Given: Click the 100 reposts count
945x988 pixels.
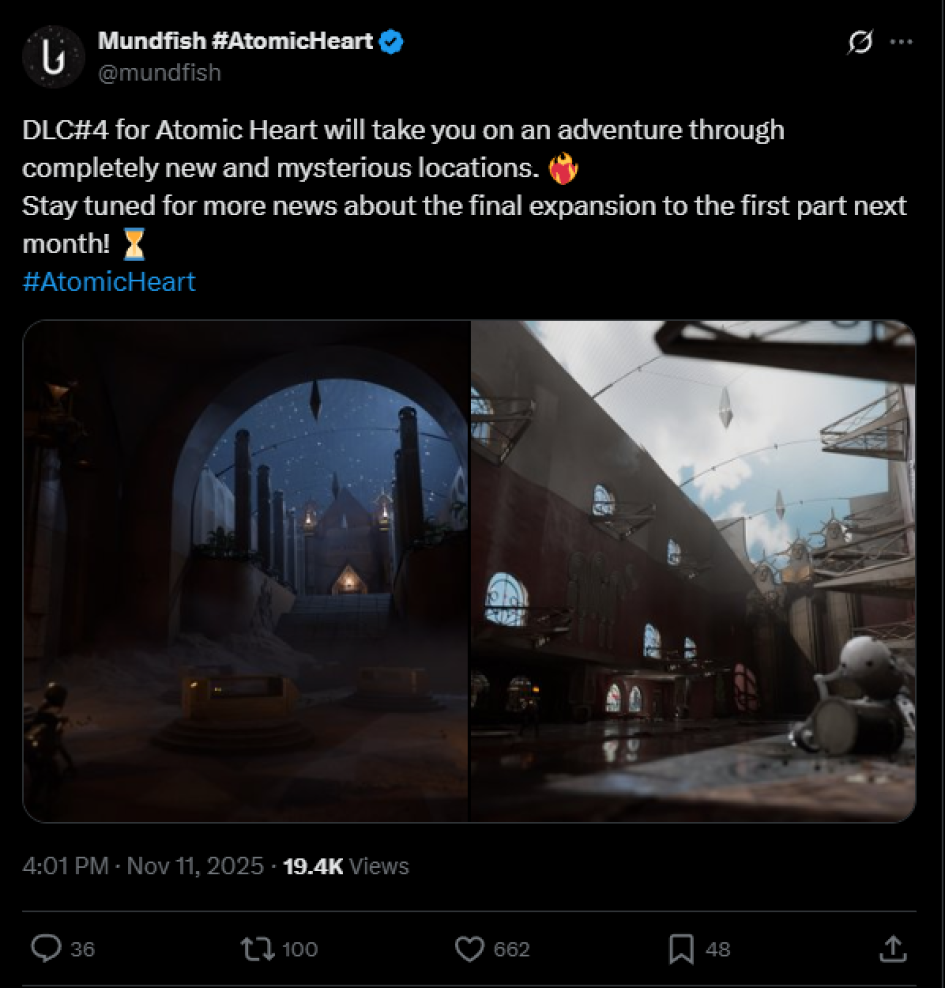Looking at the screenshot, I should [300, 949].
